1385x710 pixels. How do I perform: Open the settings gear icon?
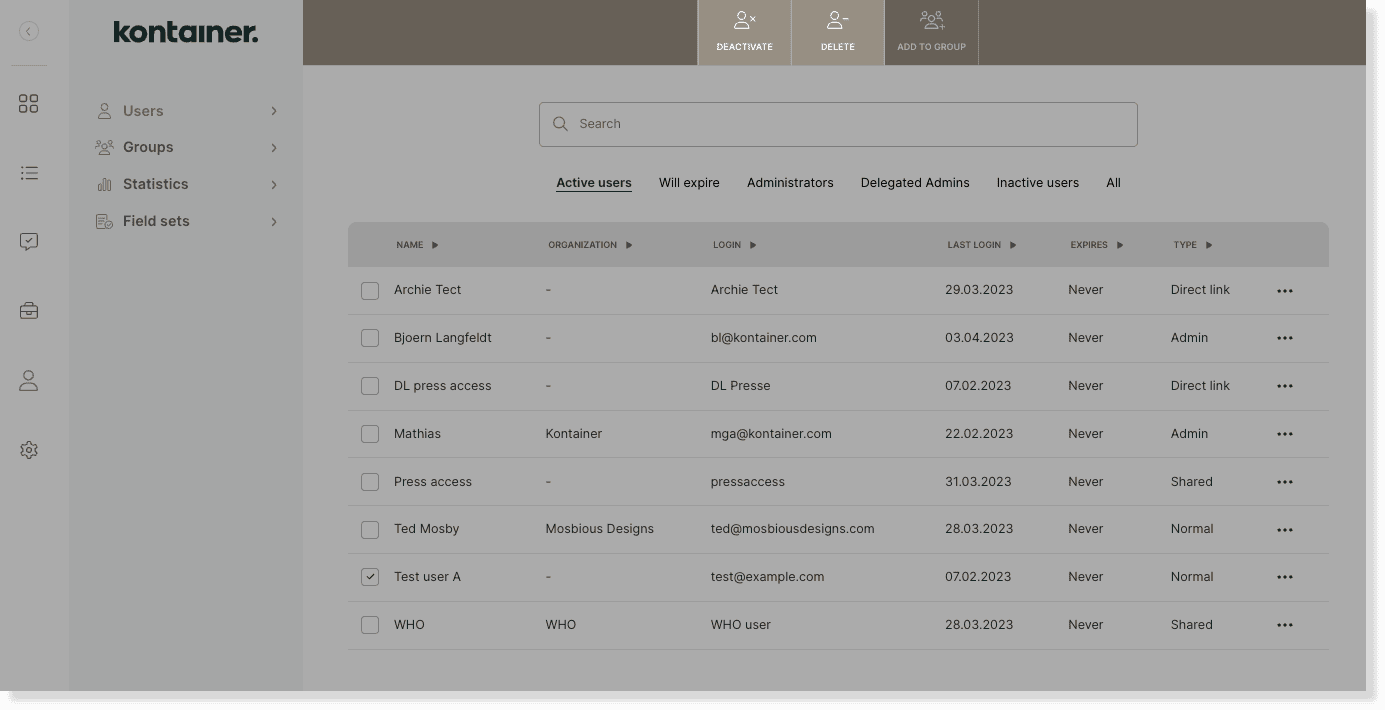point(29,450)
